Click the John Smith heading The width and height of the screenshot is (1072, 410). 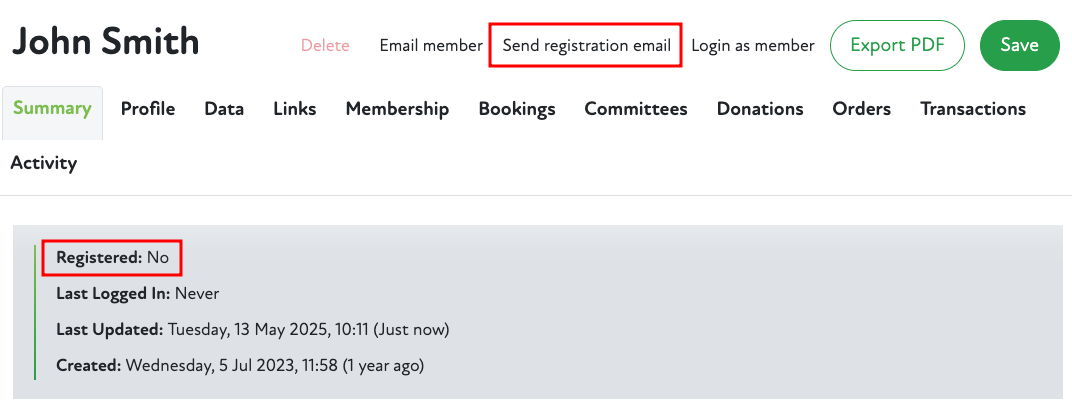pos(105,42)
